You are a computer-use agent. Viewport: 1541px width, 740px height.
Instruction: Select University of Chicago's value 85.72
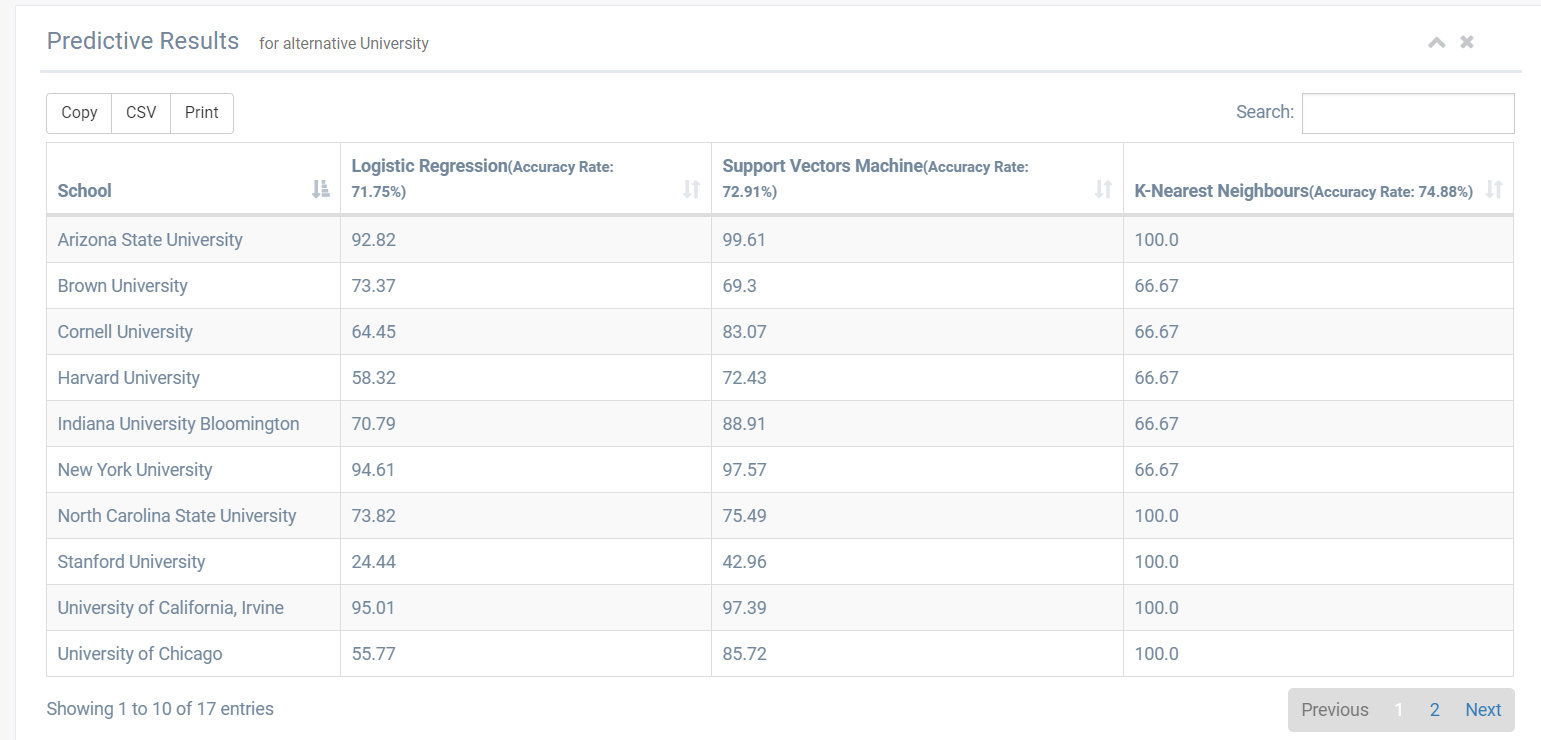coord(745,654)
